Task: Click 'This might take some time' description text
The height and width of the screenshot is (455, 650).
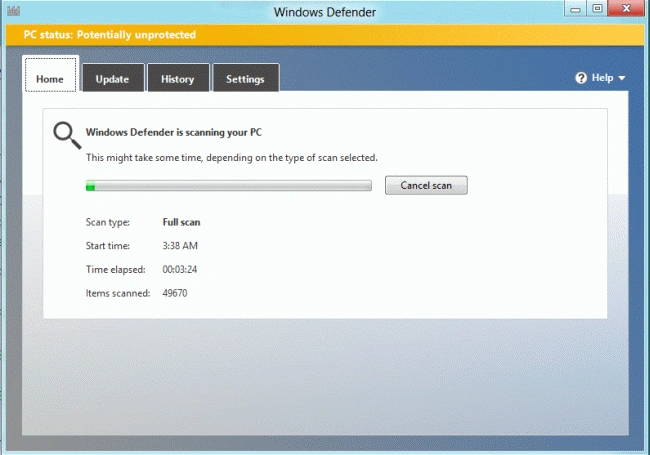Action: [x=232, y=158]
